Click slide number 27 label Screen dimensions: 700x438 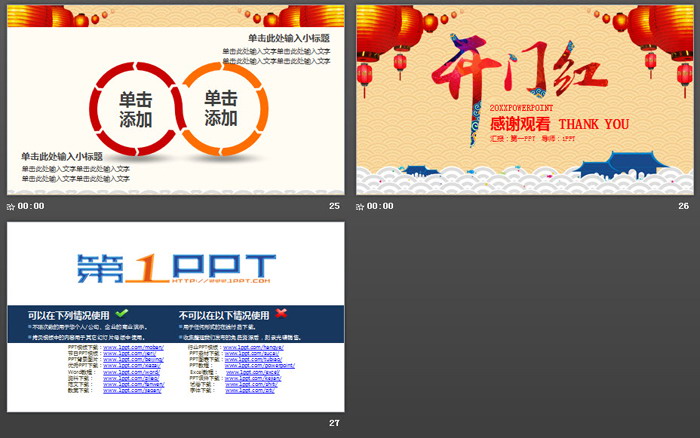334,423
